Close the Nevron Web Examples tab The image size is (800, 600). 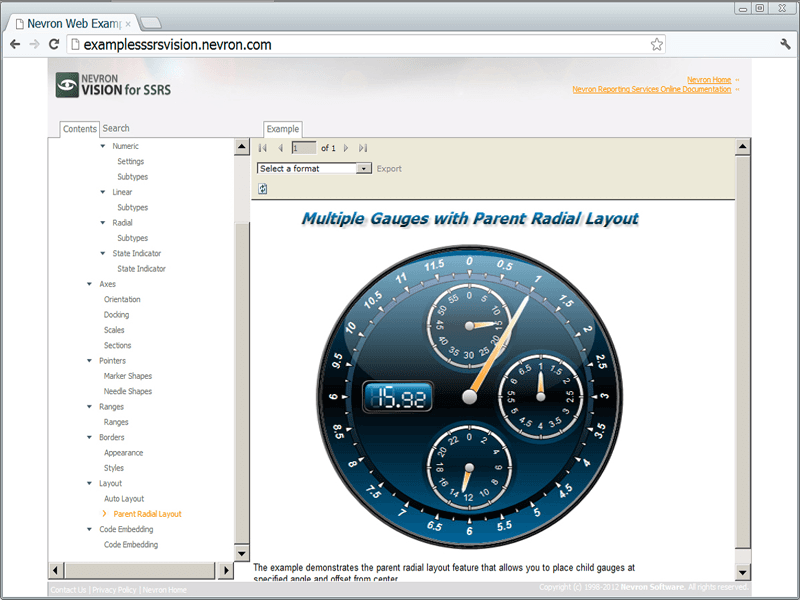128,23
